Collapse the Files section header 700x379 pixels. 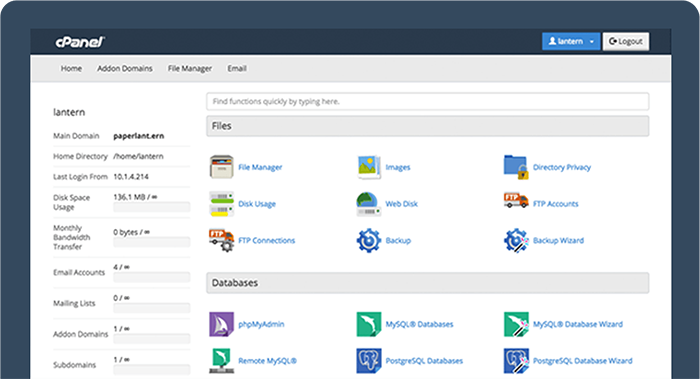point(428,126)
